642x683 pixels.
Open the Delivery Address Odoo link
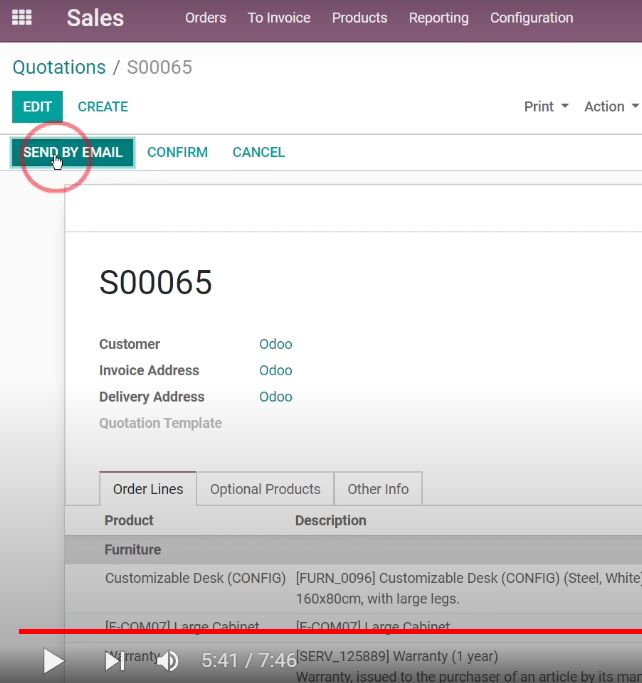click(276, 397)
